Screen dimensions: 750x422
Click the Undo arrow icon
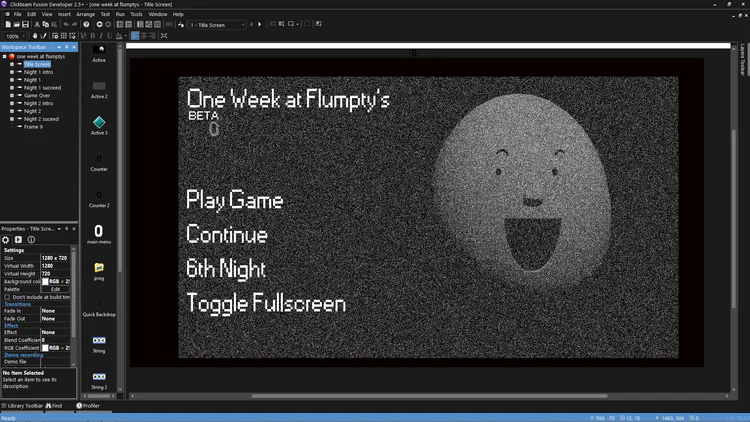[x=66, y=24]
